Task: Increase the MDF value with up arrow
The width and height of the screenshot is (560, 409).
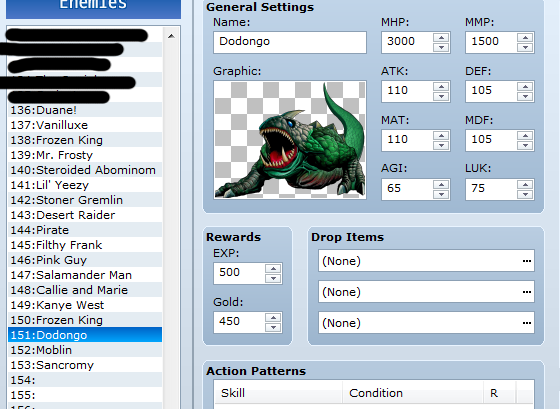Action: (x=525, y=136)
